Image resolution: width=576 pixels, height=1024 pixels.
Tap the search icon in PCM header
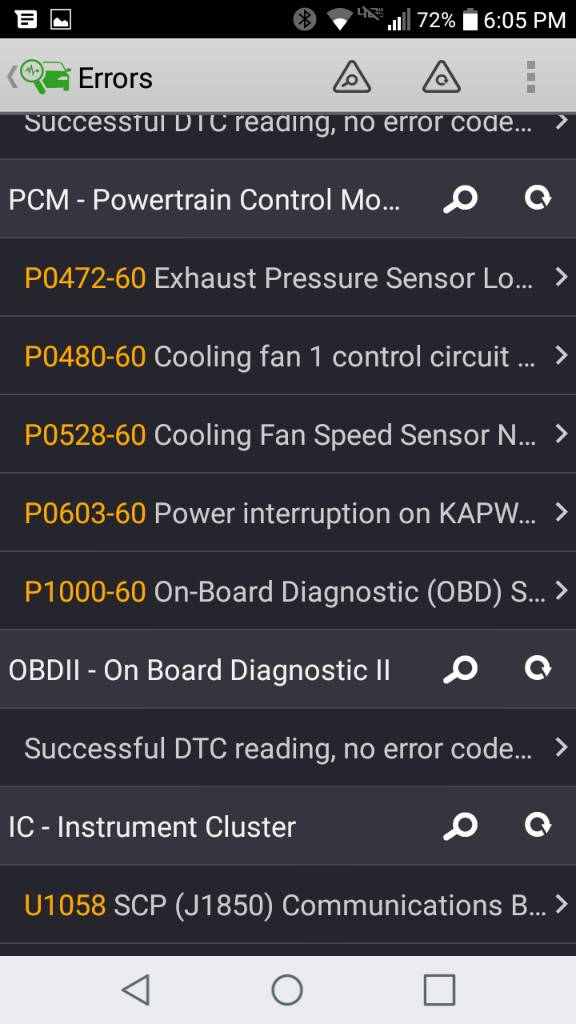[460, 199]
